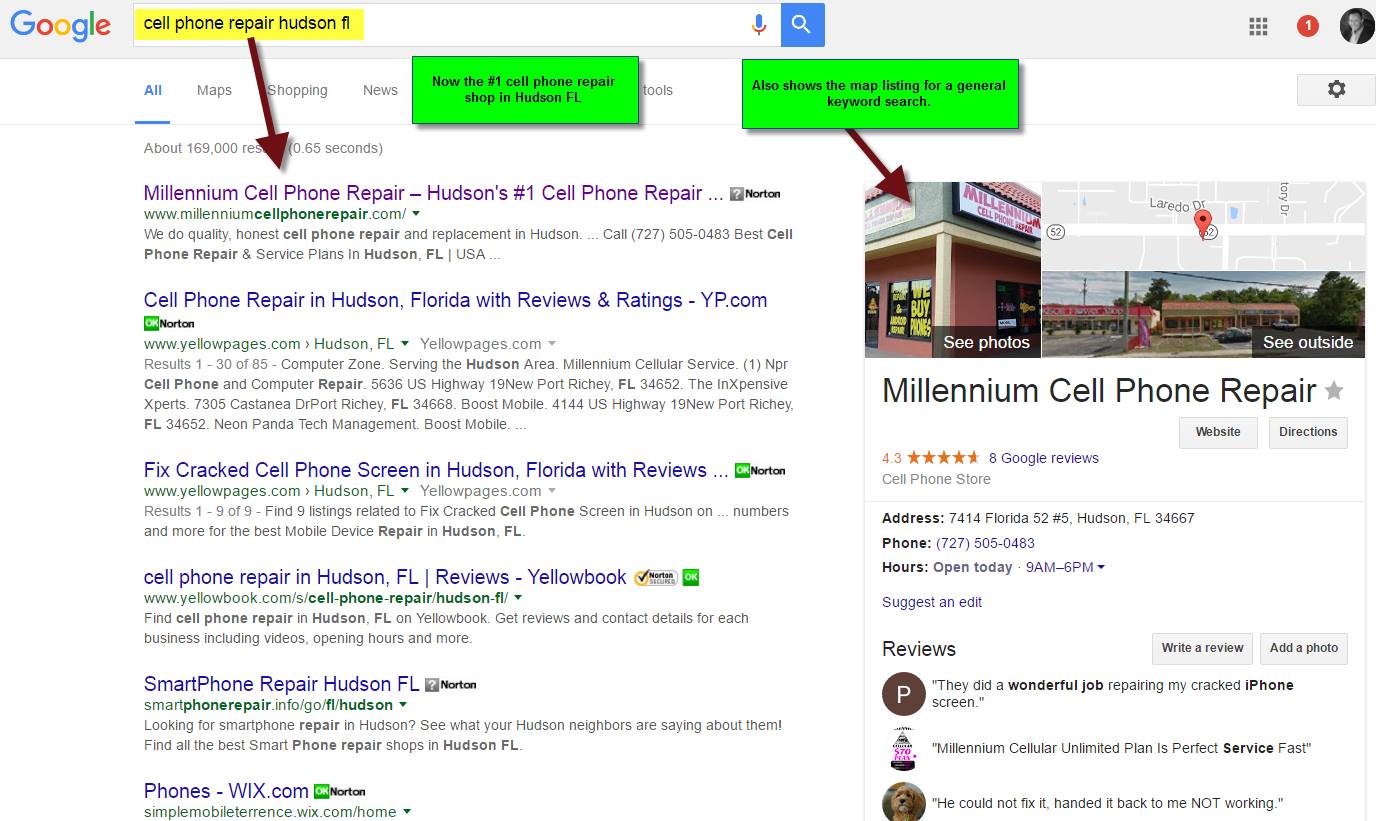1376x821 pixels.
Task: Click Write a review button
Action: pyautogui.click(x=1202, y=648)
